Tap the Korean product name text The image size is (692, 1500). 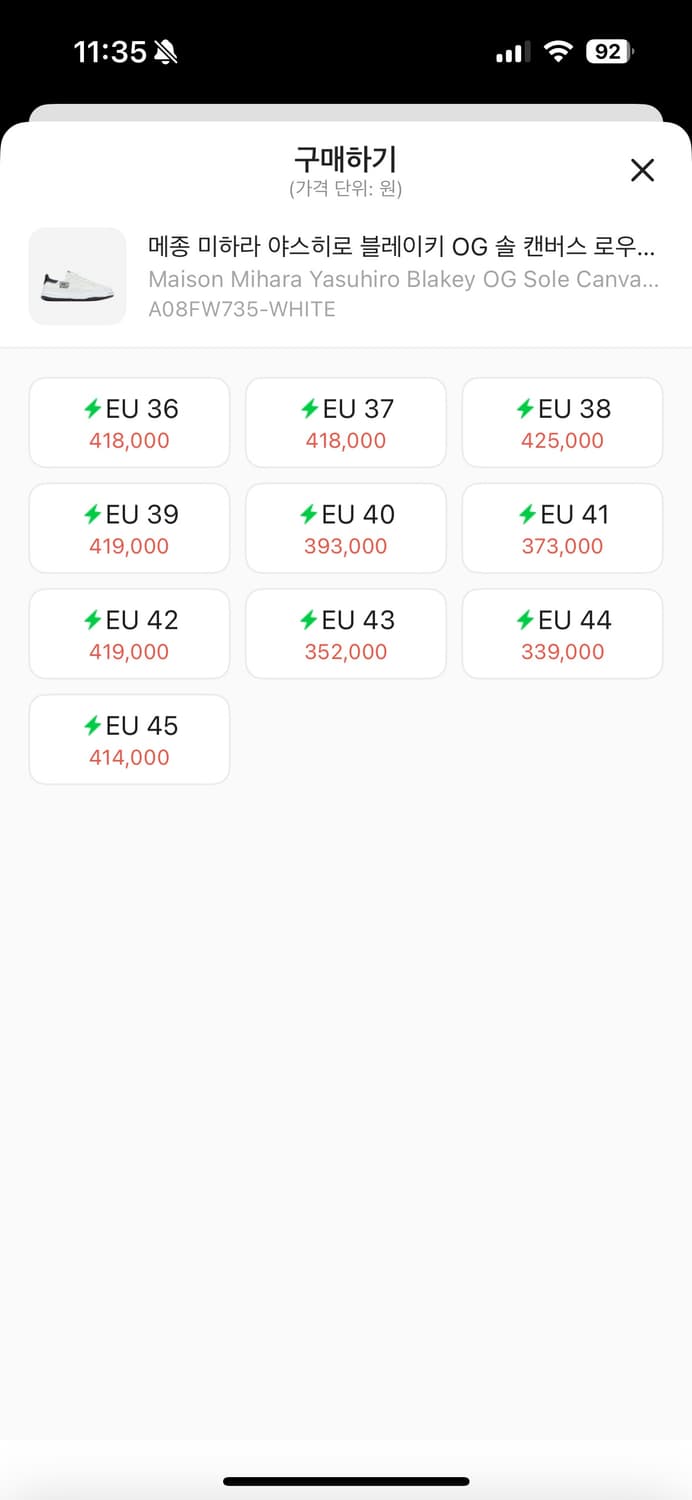(x=402, y=246)
